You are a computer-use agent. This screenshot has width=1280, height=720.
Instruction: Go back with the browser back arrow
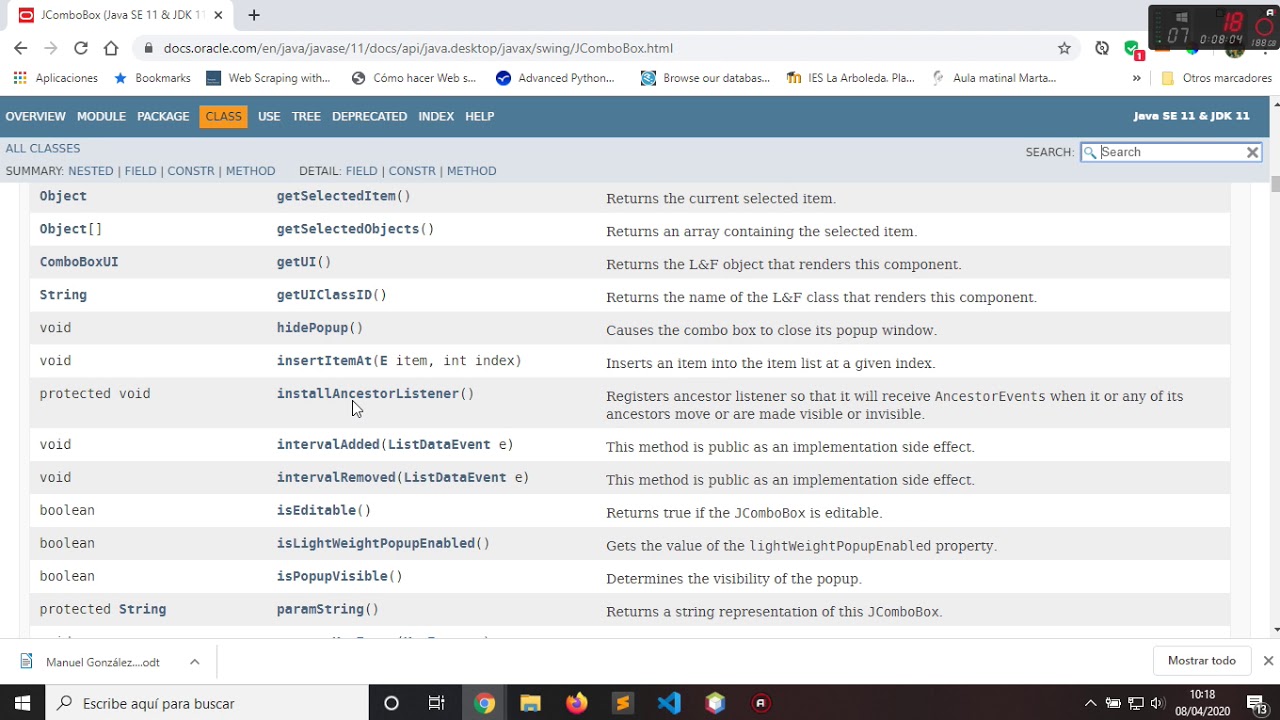[20, 48]
